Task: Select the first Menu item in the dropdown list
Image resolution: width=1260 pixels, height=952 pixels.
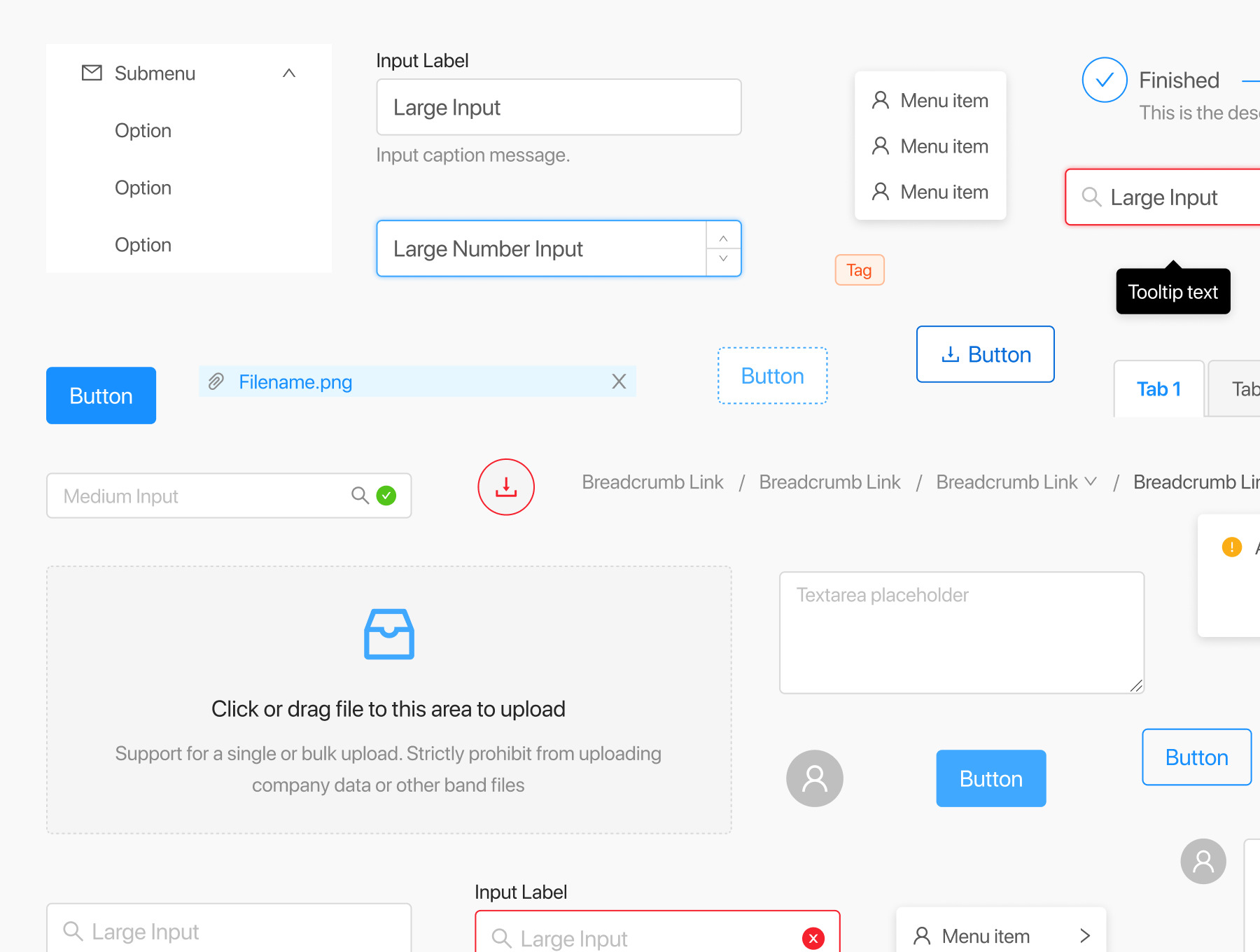Action: (x=930, y=101)
